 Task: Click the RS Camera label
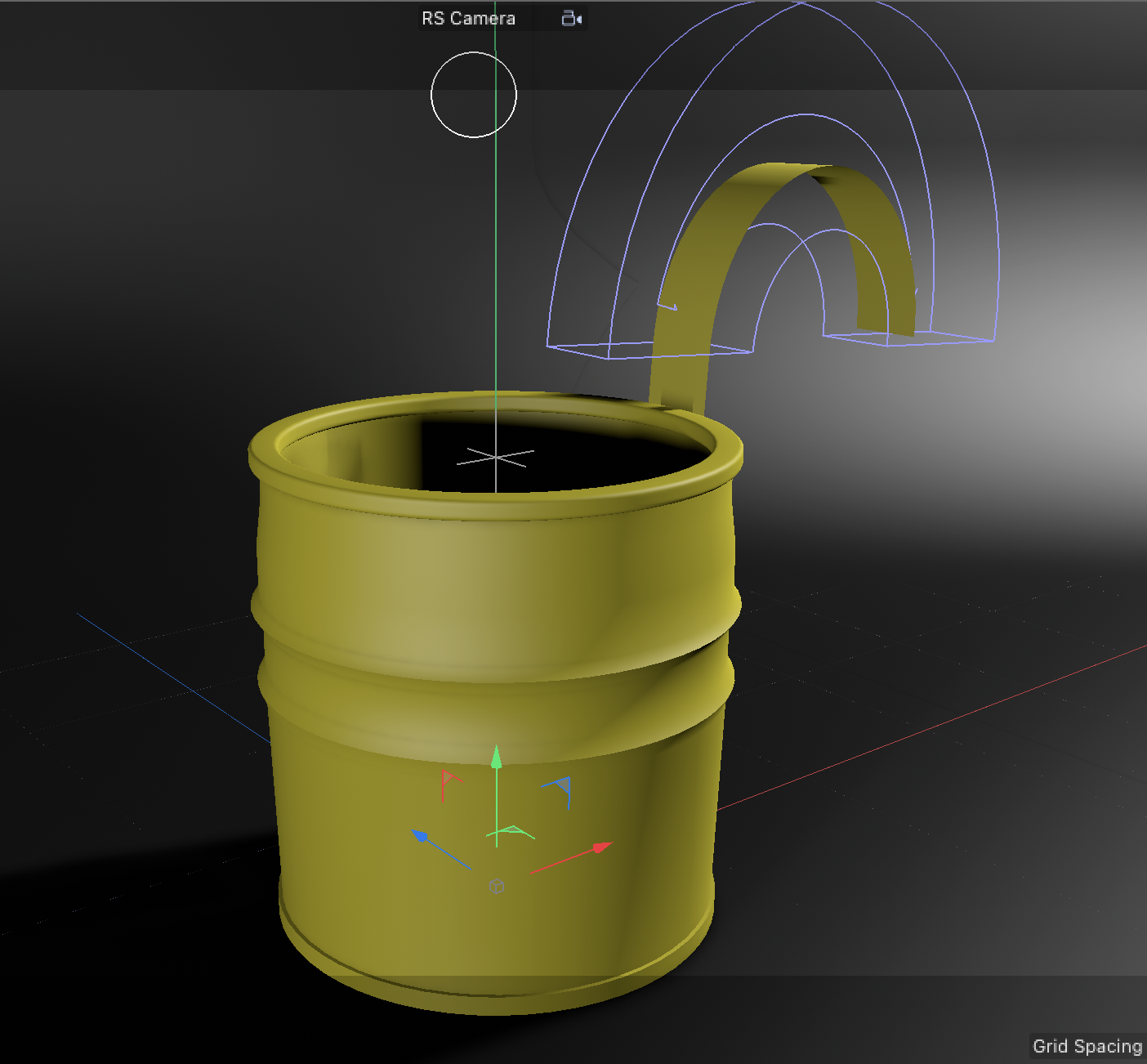coord(468,18)
